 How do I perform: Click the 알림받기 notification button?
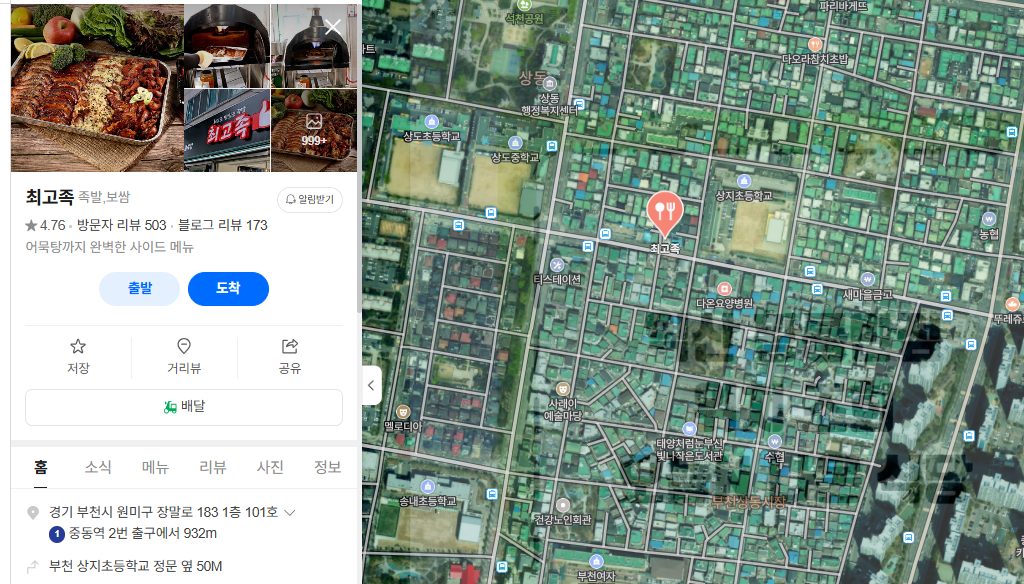tap(310, 199)
